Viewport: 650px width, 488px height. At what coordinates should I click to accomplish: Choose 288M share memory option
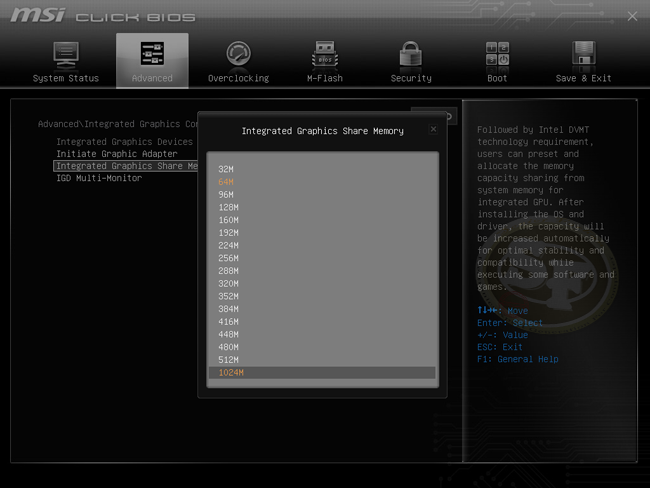[x=322, y=271]
